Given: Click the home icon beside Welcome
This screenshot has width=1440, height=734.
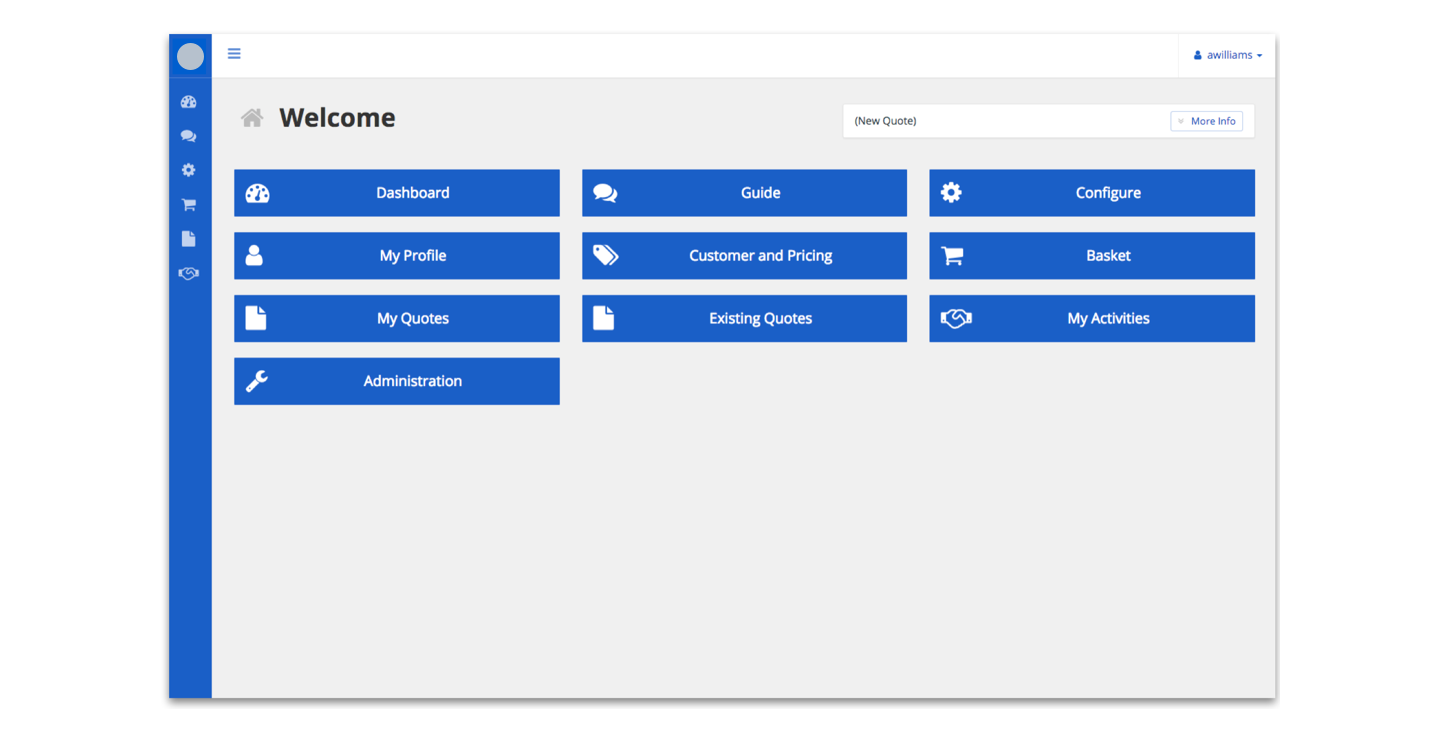Looking at the screenshot, I should pos(252,118).
